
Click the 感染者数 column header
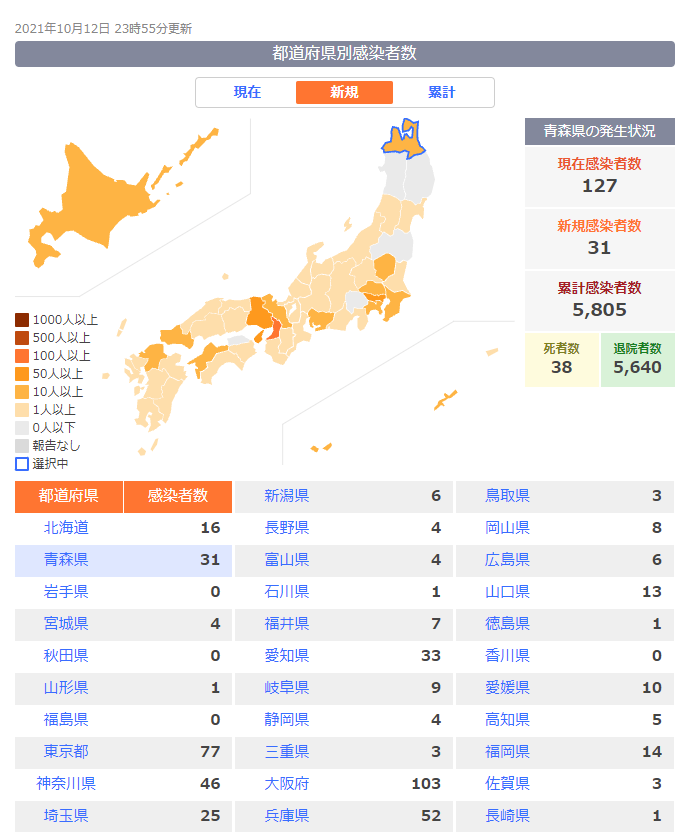point(178,497)
